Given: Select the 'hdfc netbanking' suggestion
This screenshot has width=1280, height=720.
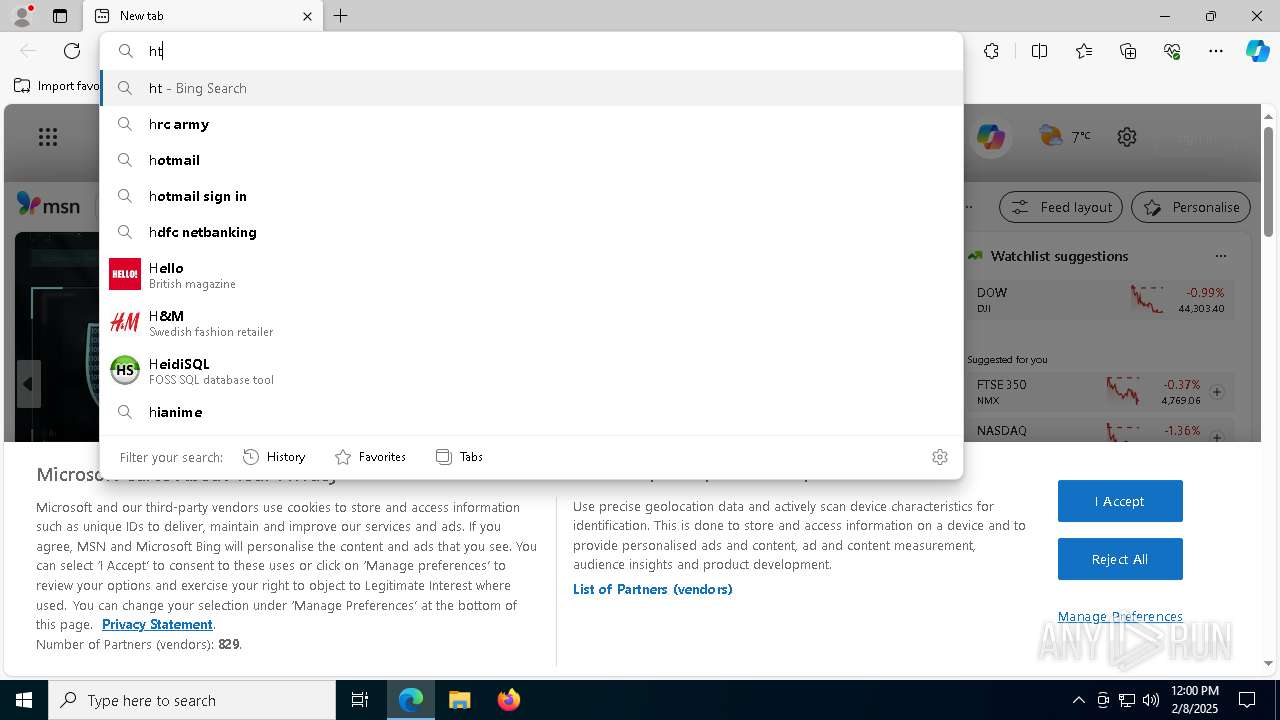Looking at the screenshot, I should (531, 232).
